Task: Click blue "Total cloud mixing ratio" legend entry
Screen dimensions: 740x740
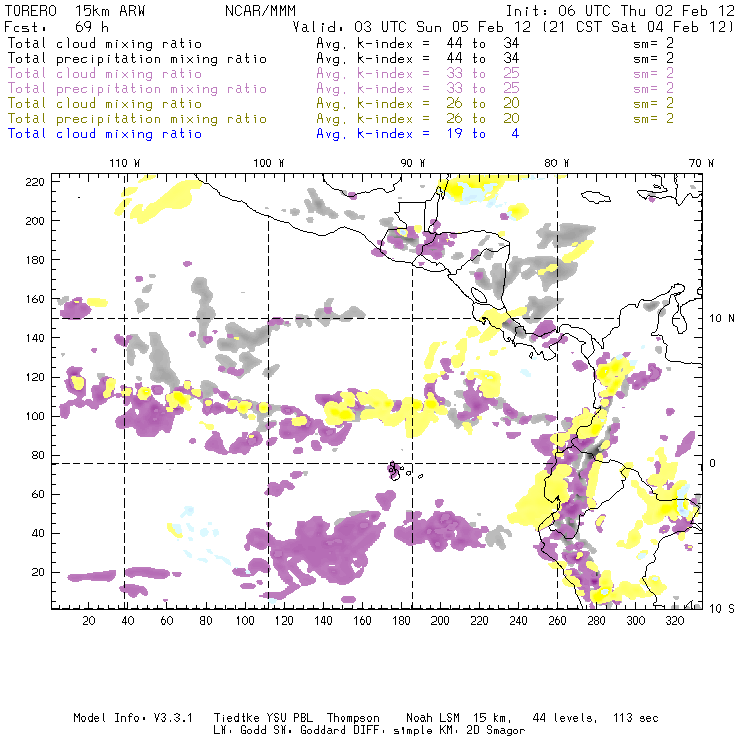Action: pyautogui.click(x=105, y=134)
